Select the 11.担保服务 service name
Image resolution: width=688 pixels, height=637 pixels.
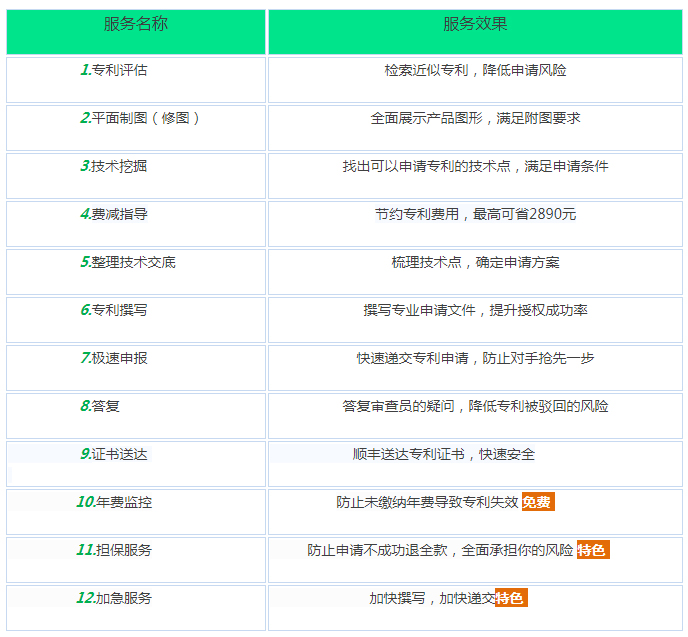pyautogui.click(x=114, y=550)
